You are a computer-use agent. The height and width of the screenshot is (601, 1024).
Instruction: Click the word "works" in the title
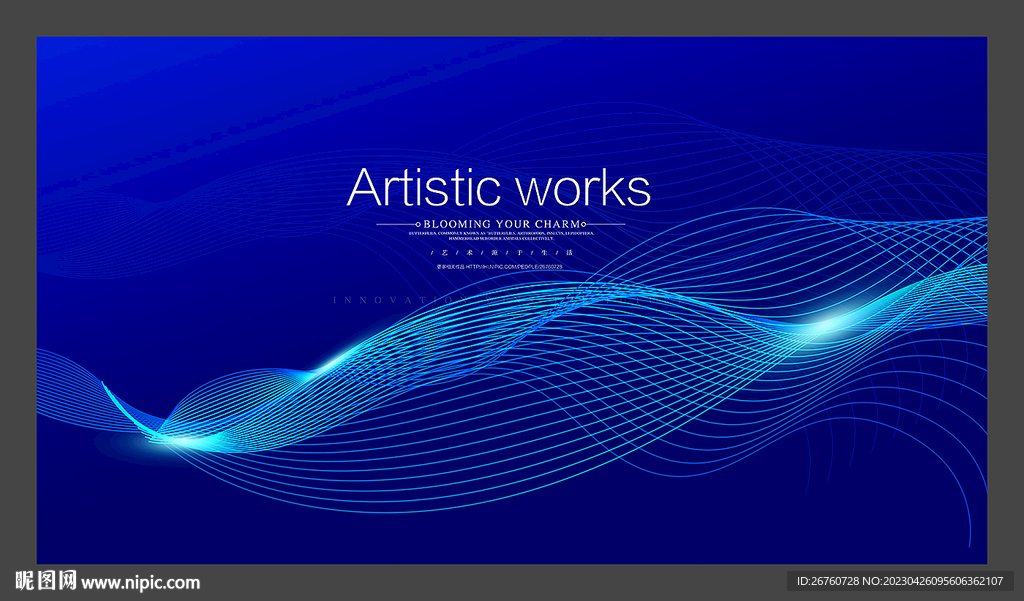pos(584,188)
